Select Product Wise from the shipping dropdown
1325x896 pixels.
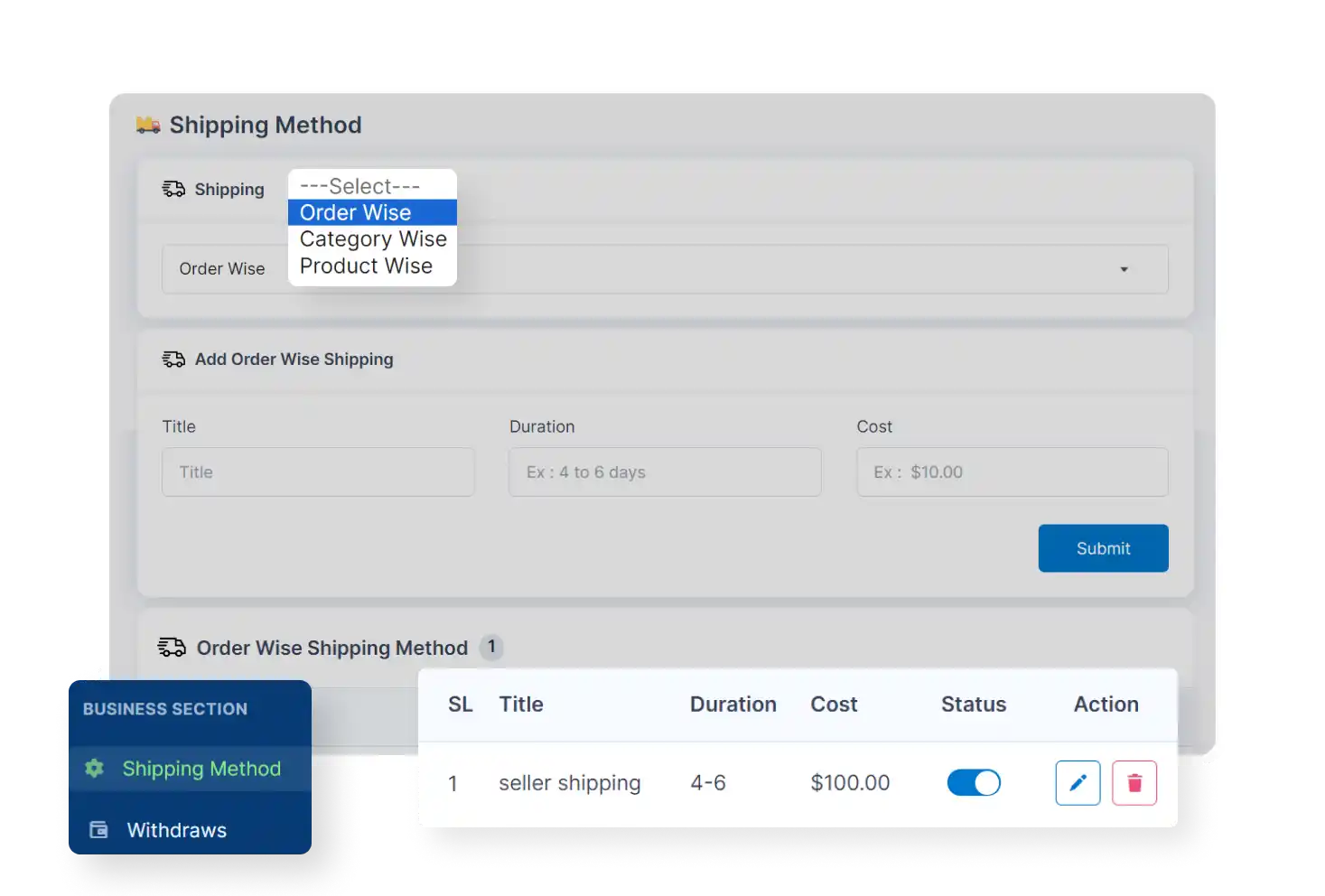tap(366, 266)
